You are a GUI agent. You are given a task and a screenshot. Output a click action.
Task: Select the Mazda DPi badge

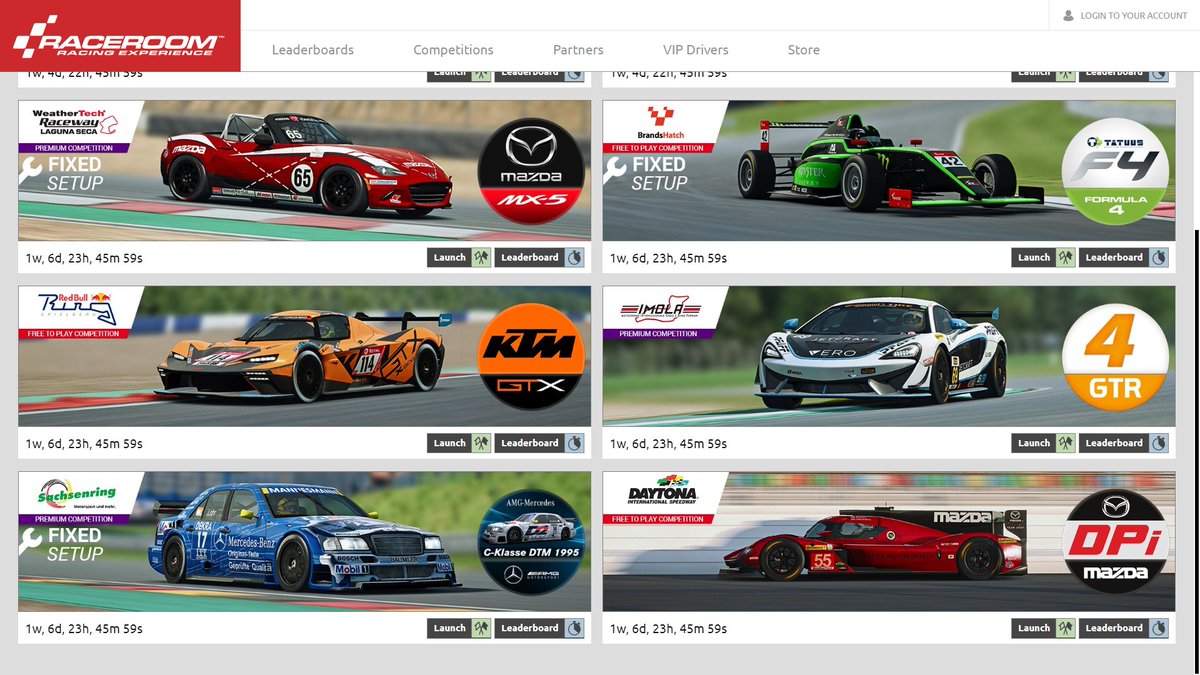[x=1118, y=547]
